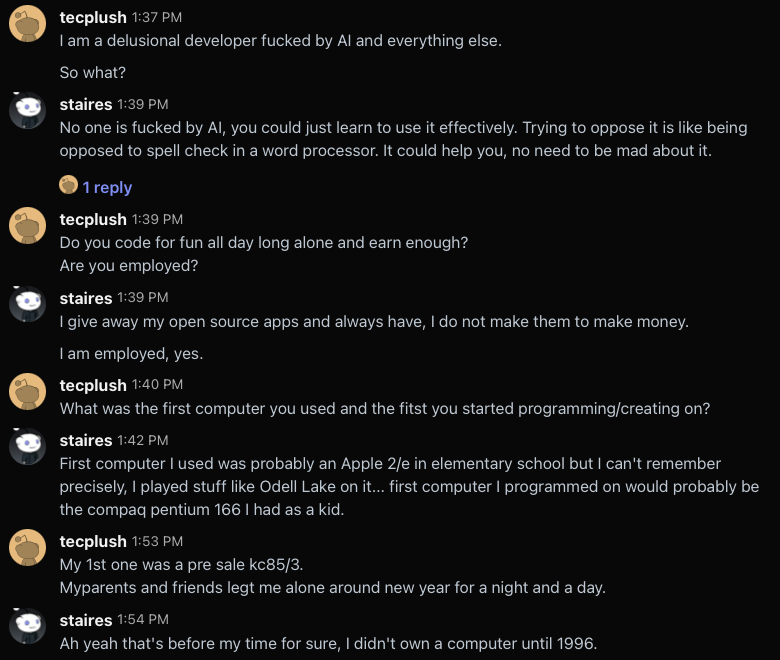
Task: Click the 1:53 PM timestamp
Action: pos(157,542)
